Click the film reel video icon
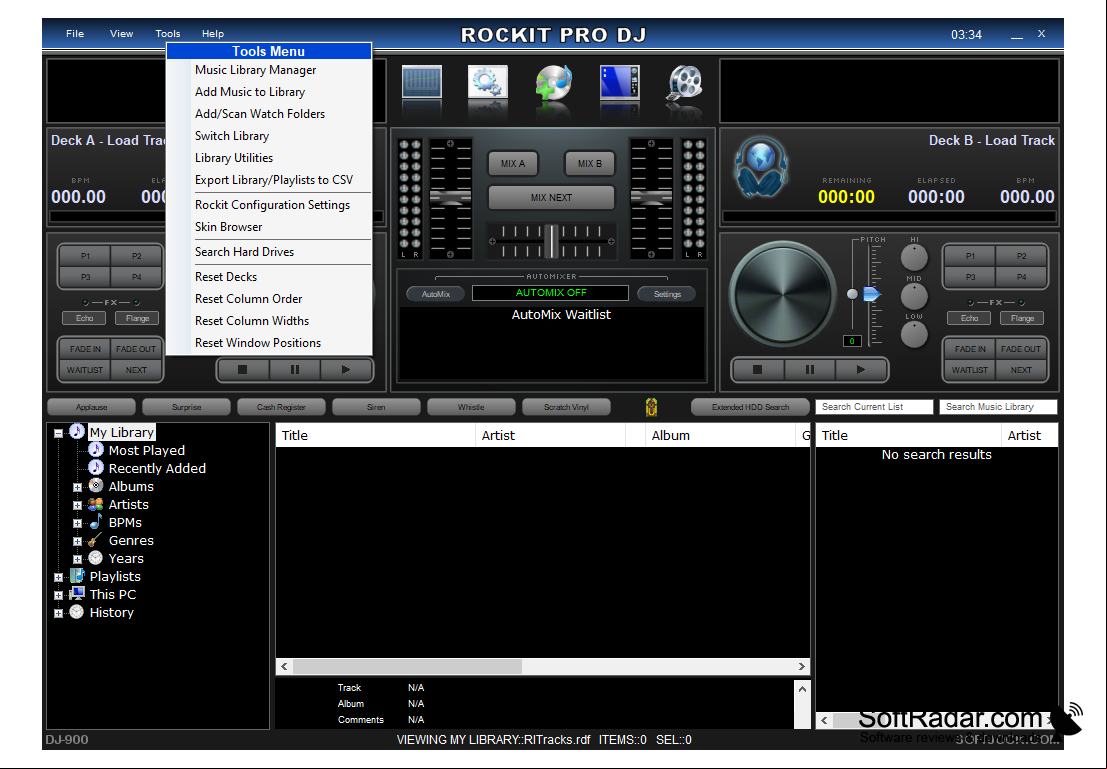This screenshot has width=1107, height=769. 684,82
